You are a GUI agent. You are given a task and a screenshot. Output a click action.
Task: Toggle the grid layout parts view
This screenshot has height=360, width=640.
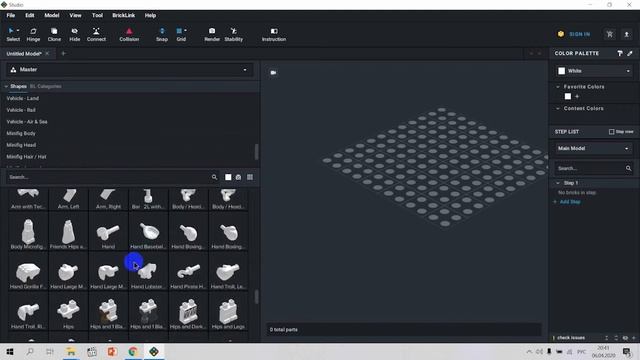click(250, 177)
